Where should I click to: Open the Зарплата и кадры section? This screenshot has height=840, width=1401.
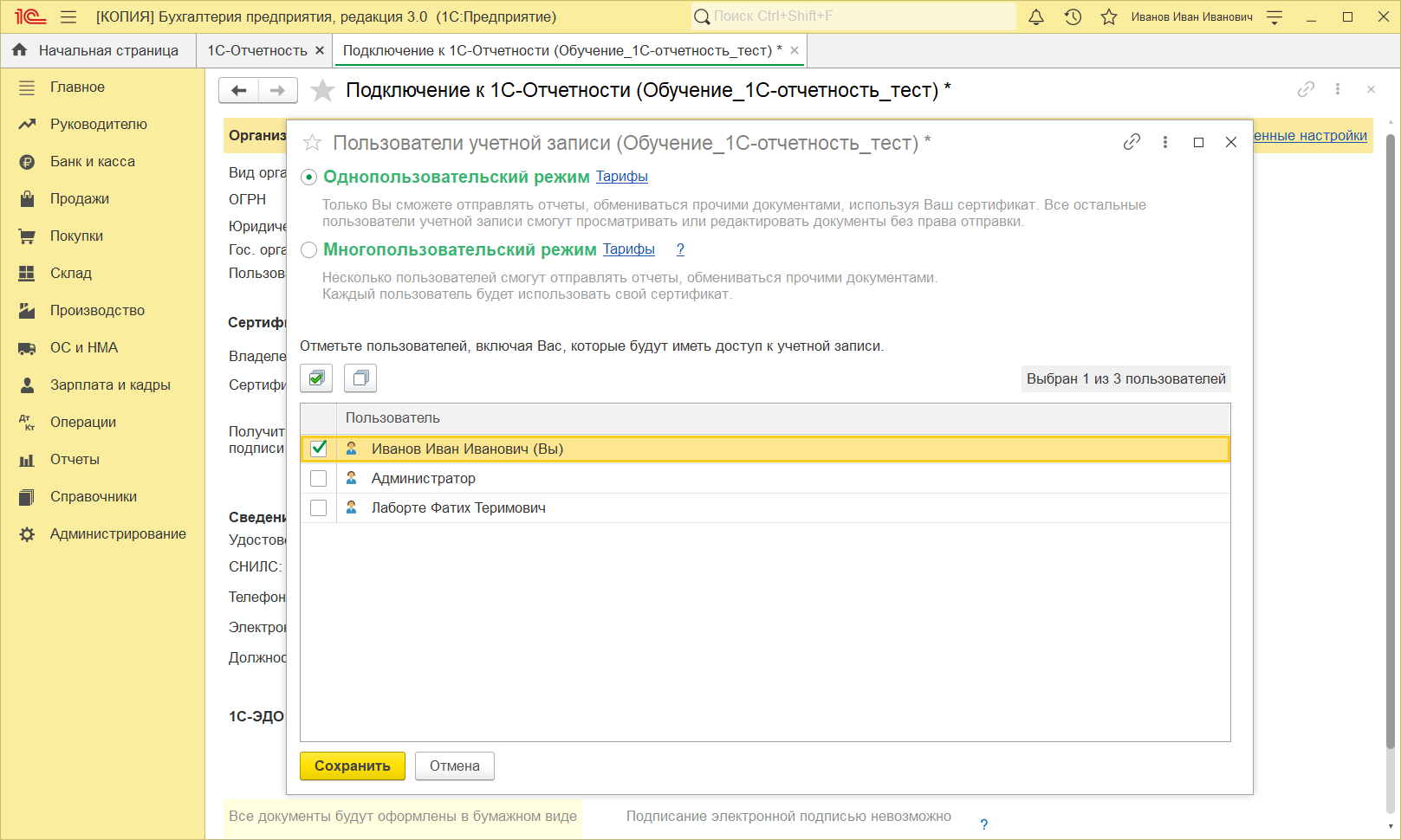[x=110, y=384]
